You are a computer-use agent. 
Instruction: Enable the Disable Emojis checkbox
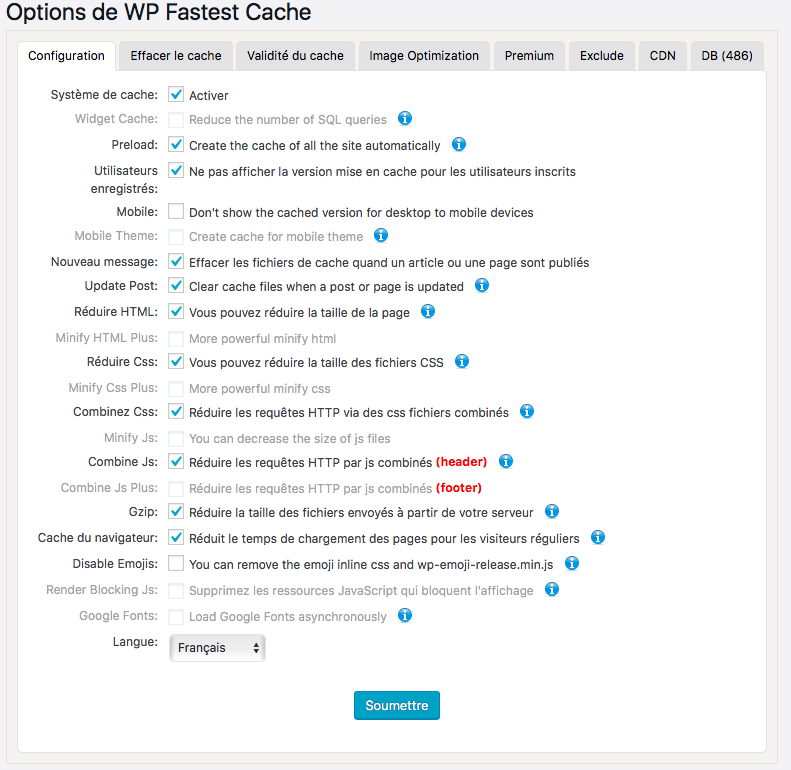coord(176,564)
